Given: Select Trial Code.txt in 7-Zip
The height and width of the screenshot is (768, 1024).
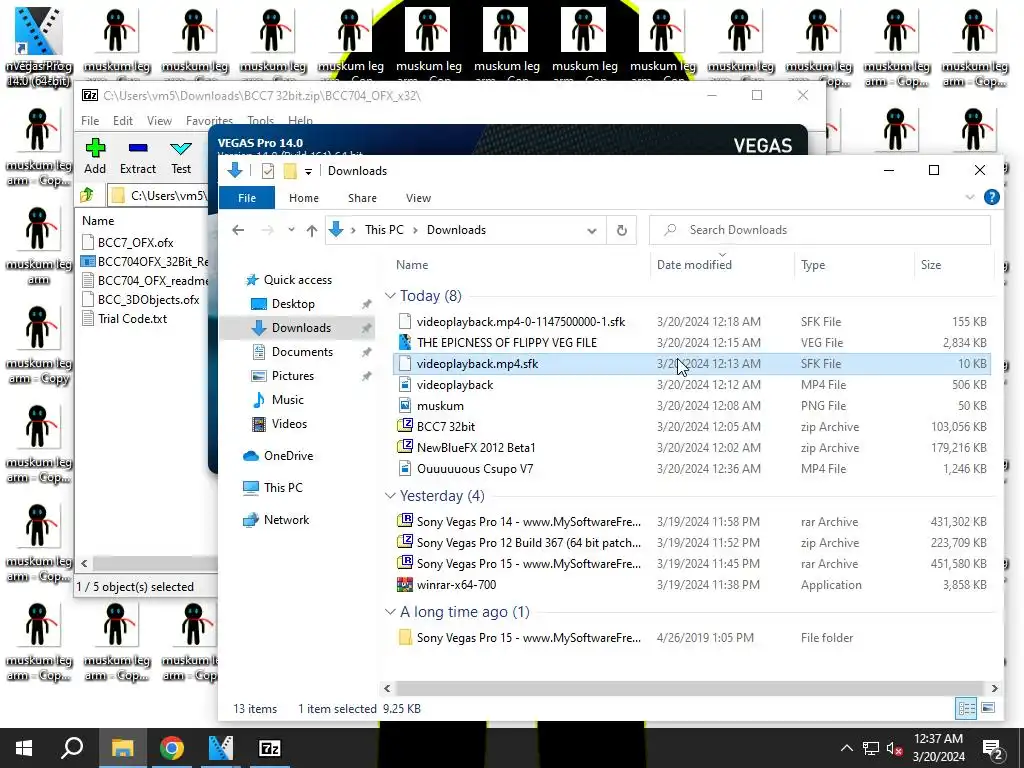Looking at the screenshot, I should pyautogui.click(x=132, y=319).
